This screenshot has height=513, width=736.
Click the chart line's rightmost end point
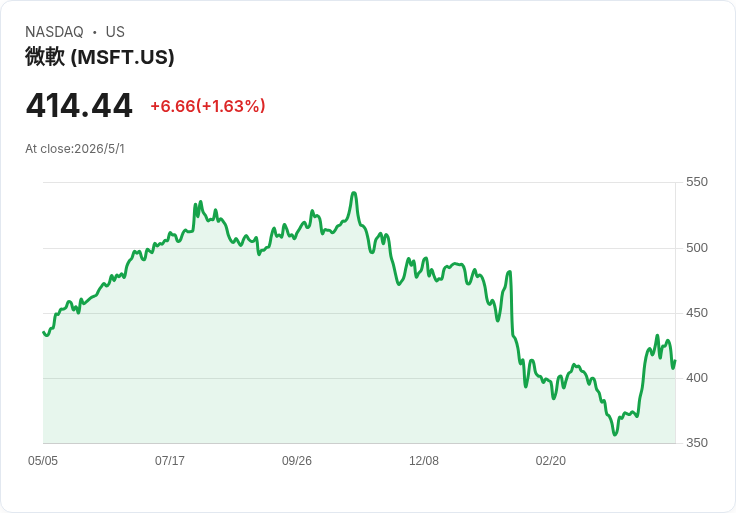675,361
